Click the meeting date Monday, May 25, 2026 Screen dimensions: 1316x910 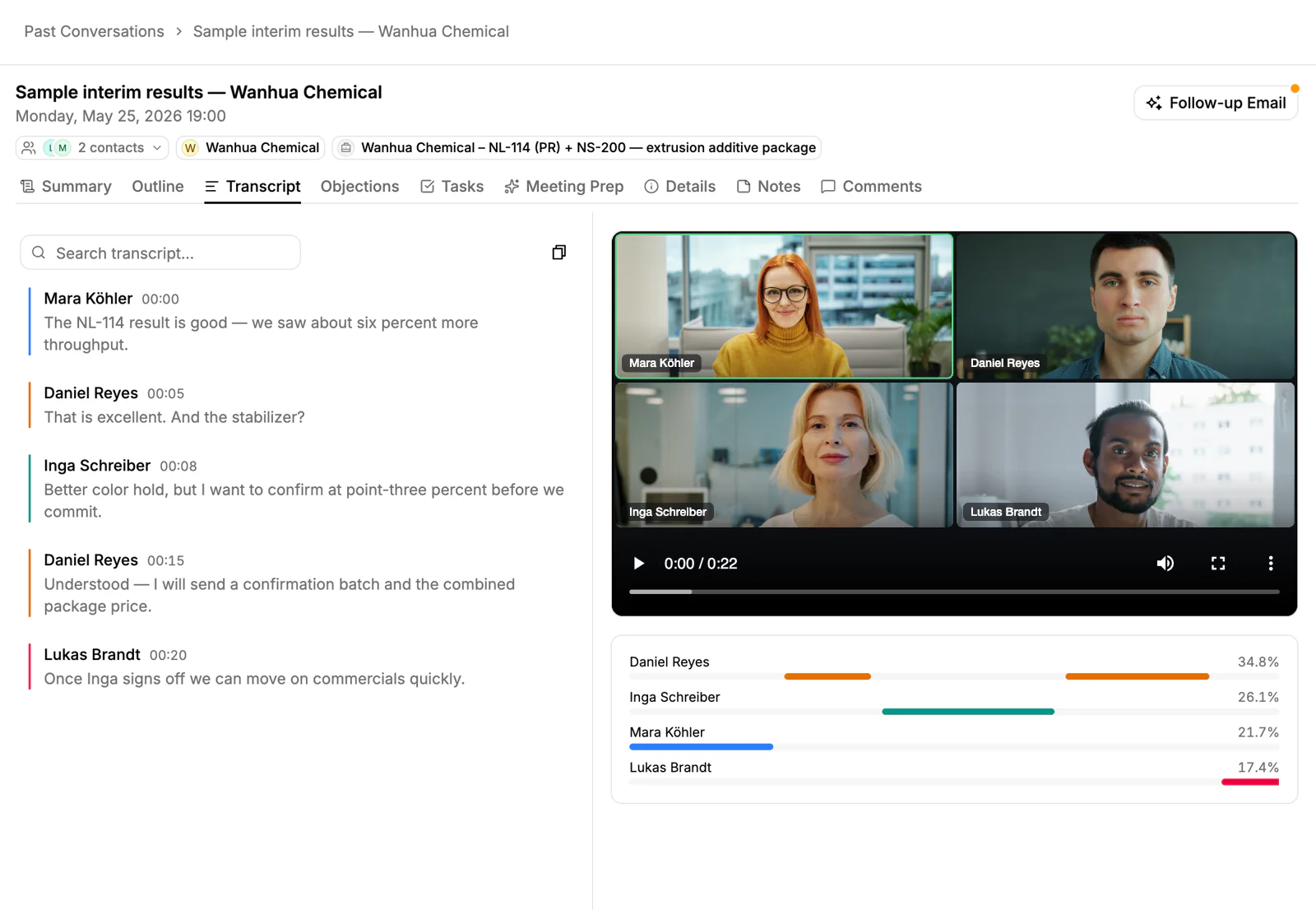pyautogui.click(x=121, y=116)
